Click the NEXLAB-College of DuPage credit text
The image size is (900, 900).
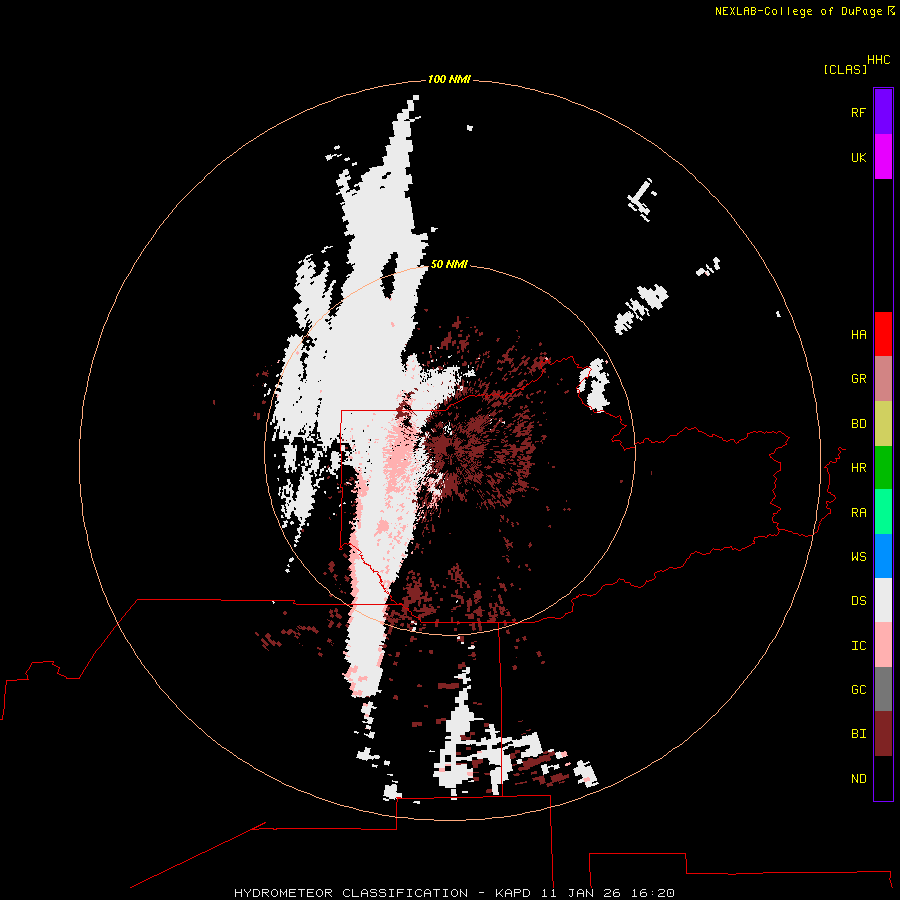[798, 11]
